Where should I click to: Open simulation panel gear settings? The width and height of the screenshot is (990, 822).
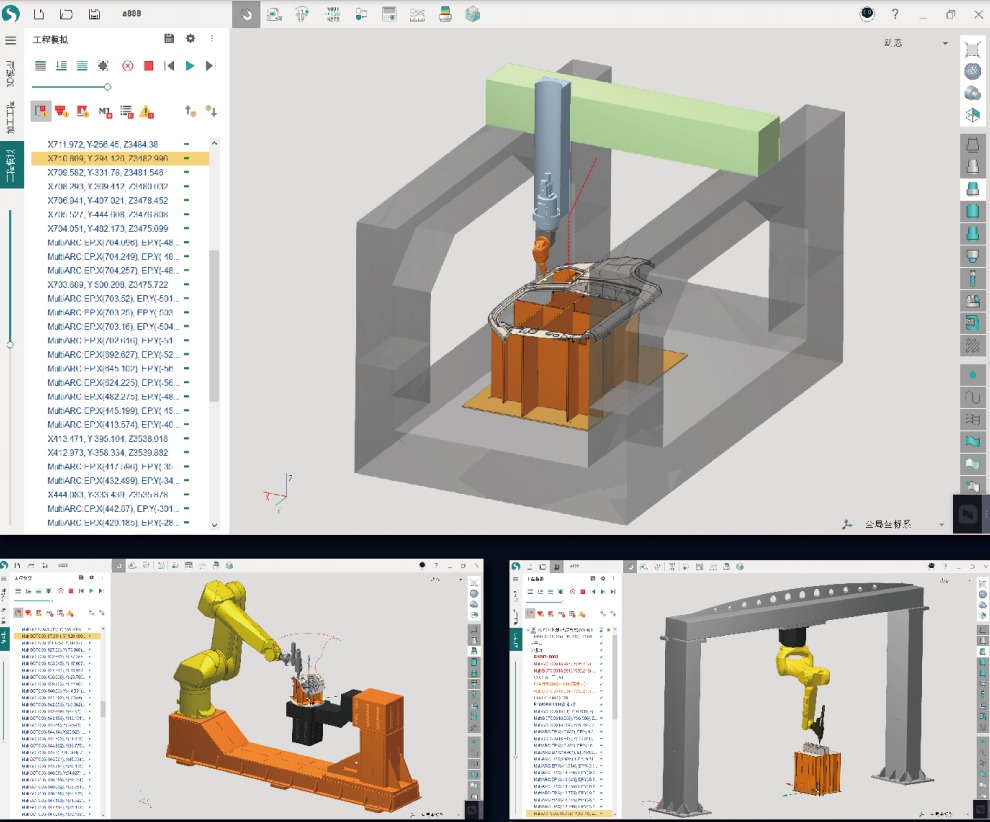(190, 39)
